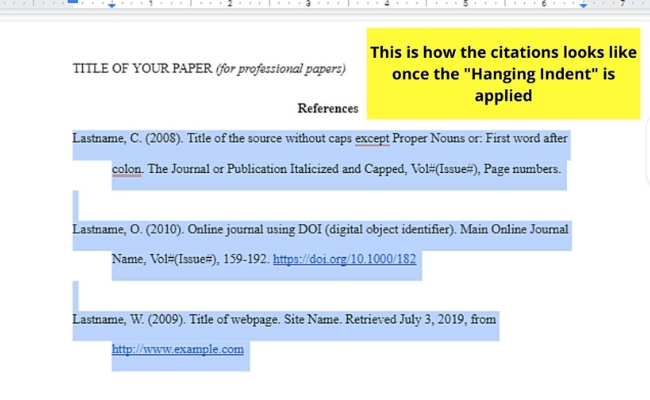The height and width of the screenshot is (400, 650).
Task: Click the first line indent marker on ruler
Action: 72,2
